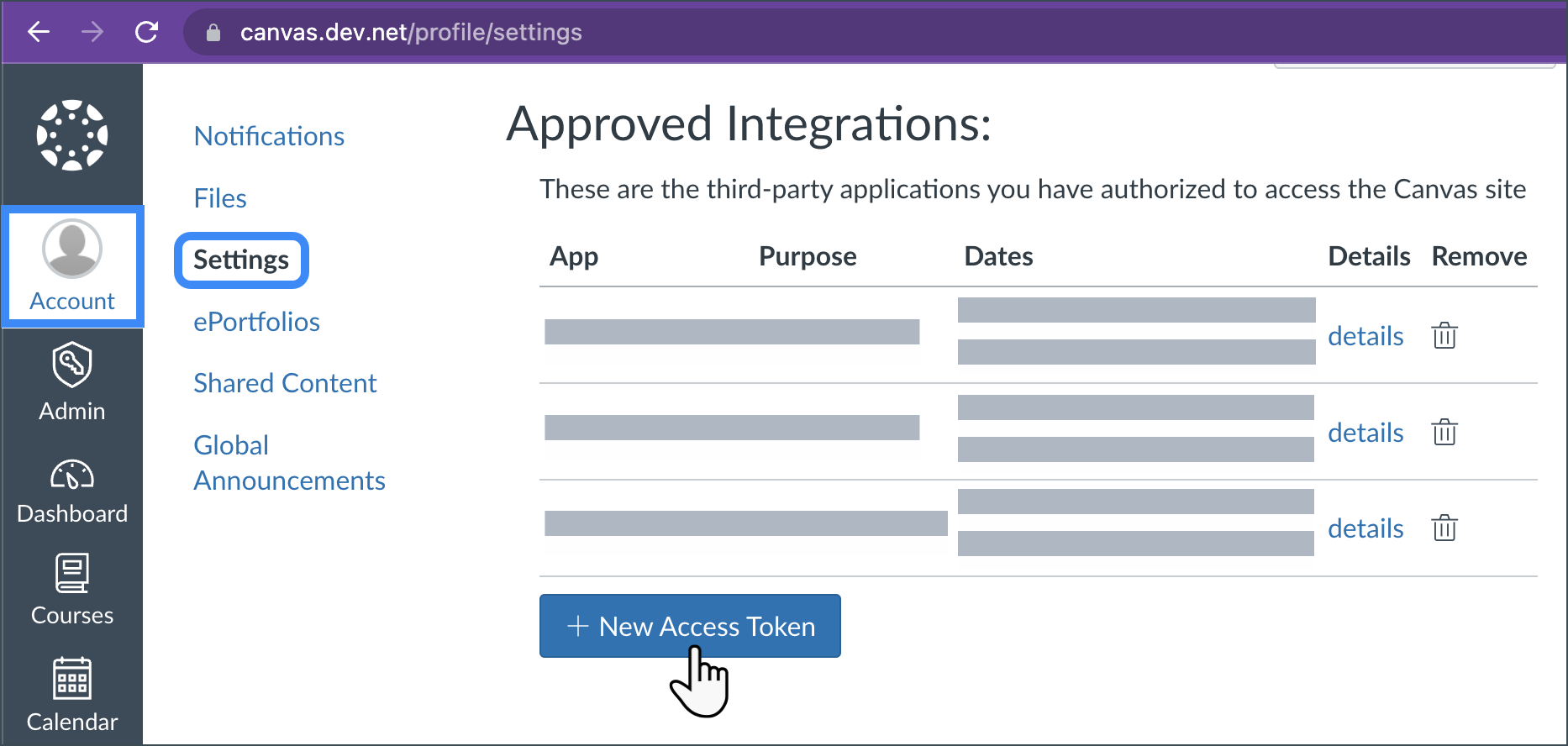Open the Account avatar menu
This screenshot has width=1568, height=746.
72,250
